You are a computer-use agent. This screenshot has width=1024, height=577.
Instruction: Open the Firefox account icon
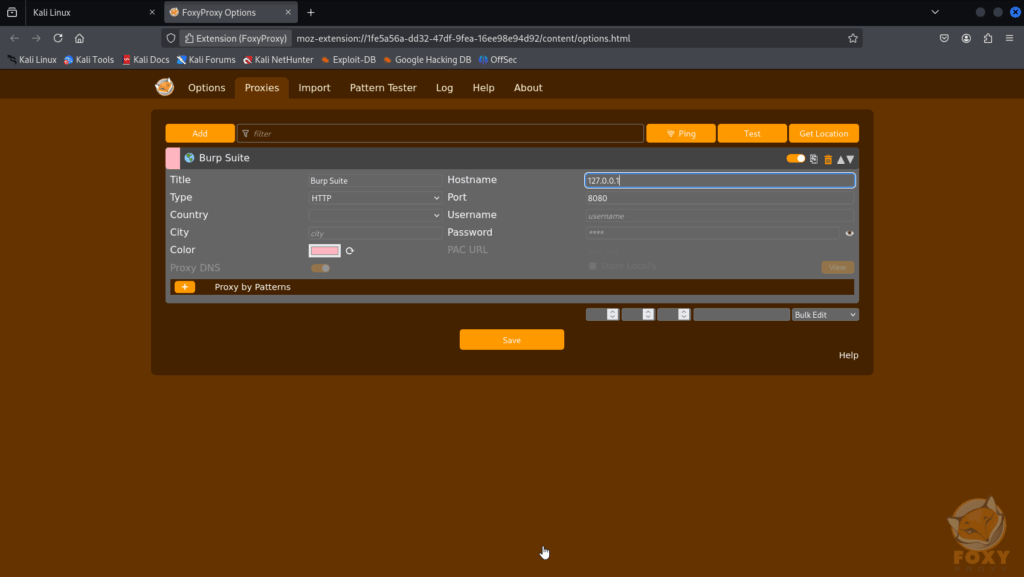(x=966, y=39)
